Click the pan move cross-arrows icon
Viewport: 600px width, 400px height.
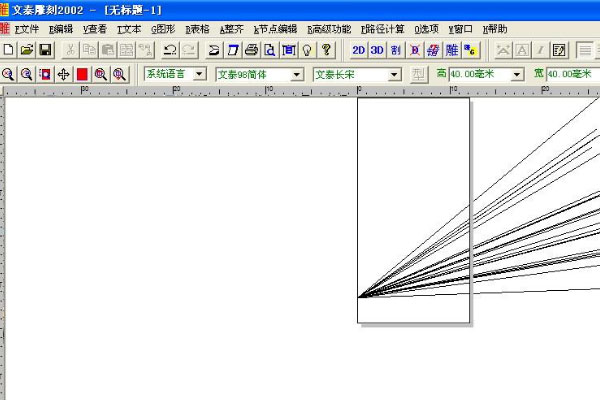coord(63,74)
